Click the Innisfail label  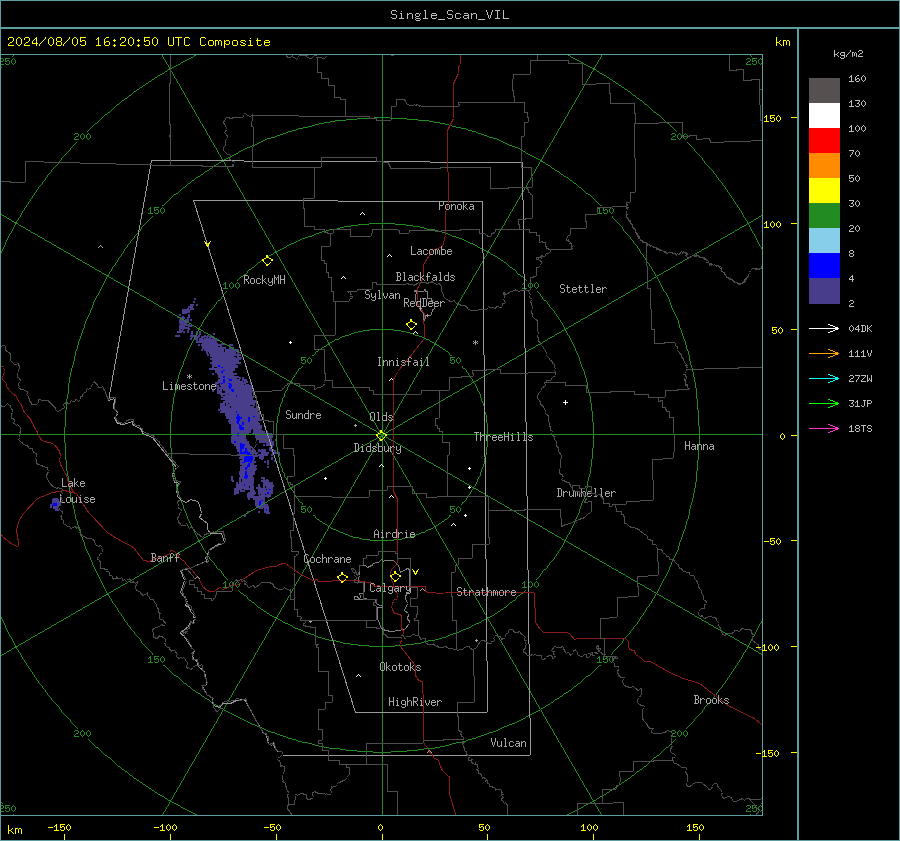coord(403,362)
